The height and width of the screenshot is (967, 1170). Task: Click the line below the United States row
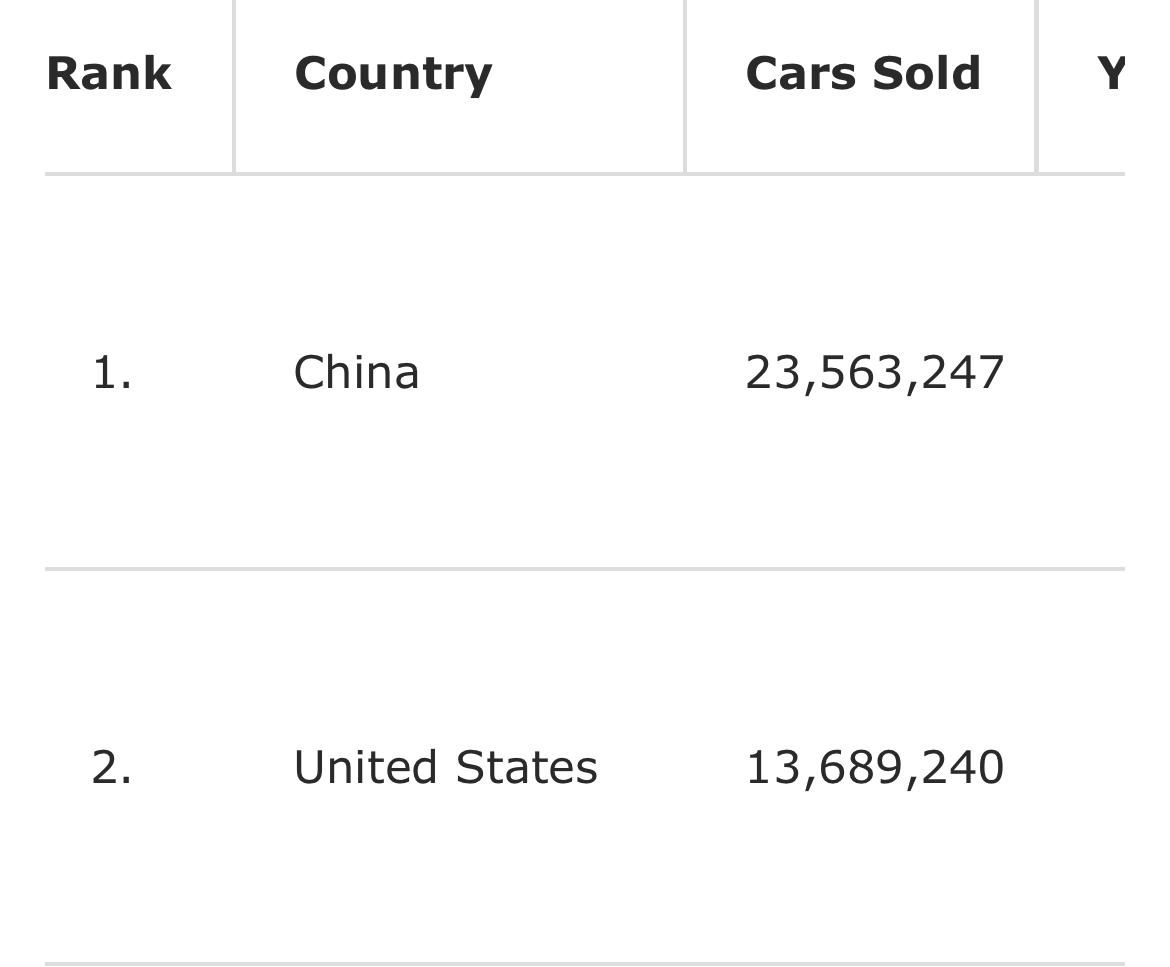pos(585,963)
